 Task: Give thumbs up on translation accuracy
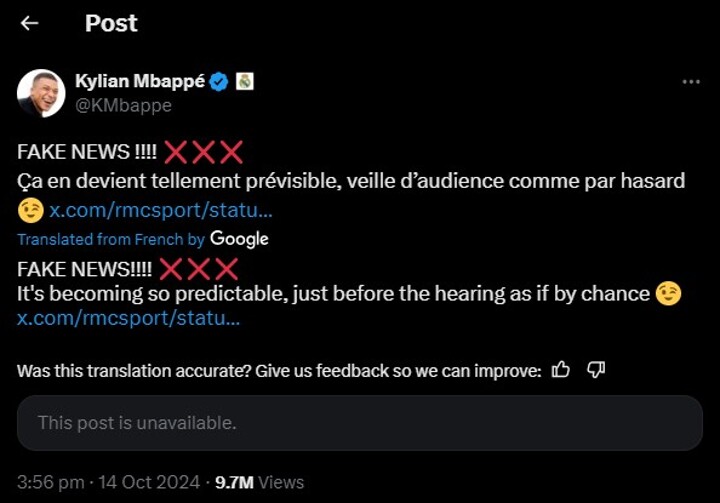(x=561, y=370)
